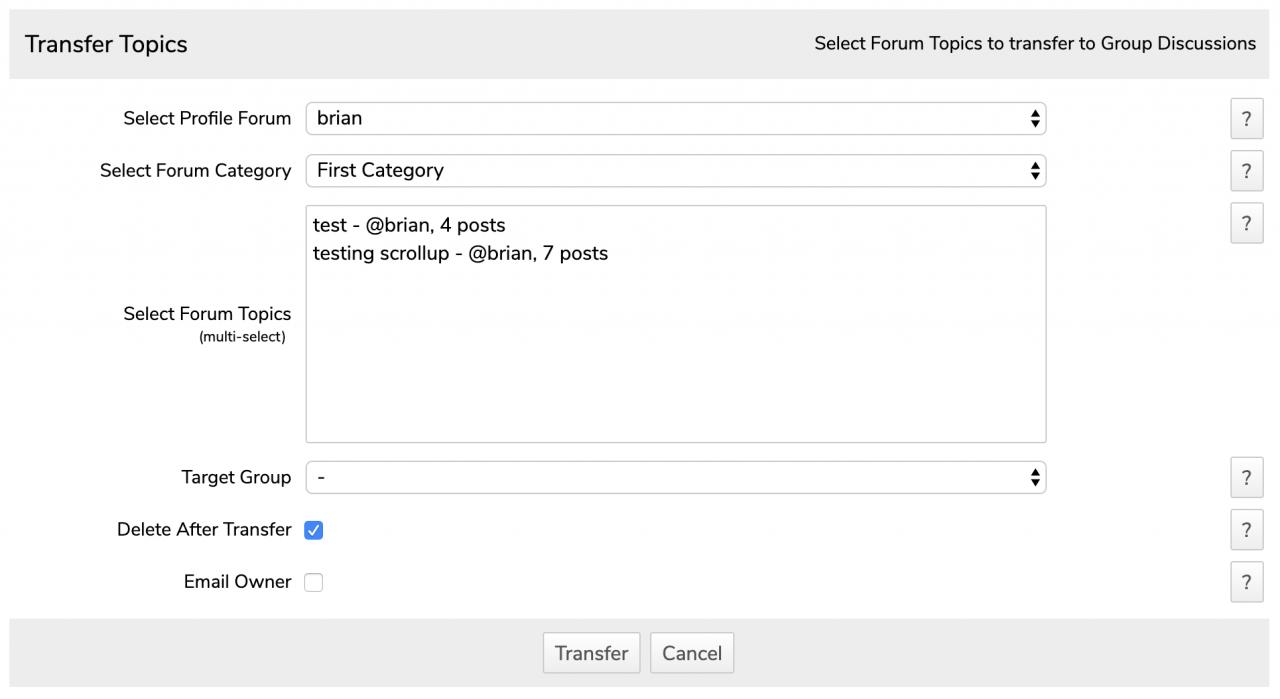Open help icon beside Forum Topics list
The height and width of the screenshot is (699, 1280).
point(1246,224)
